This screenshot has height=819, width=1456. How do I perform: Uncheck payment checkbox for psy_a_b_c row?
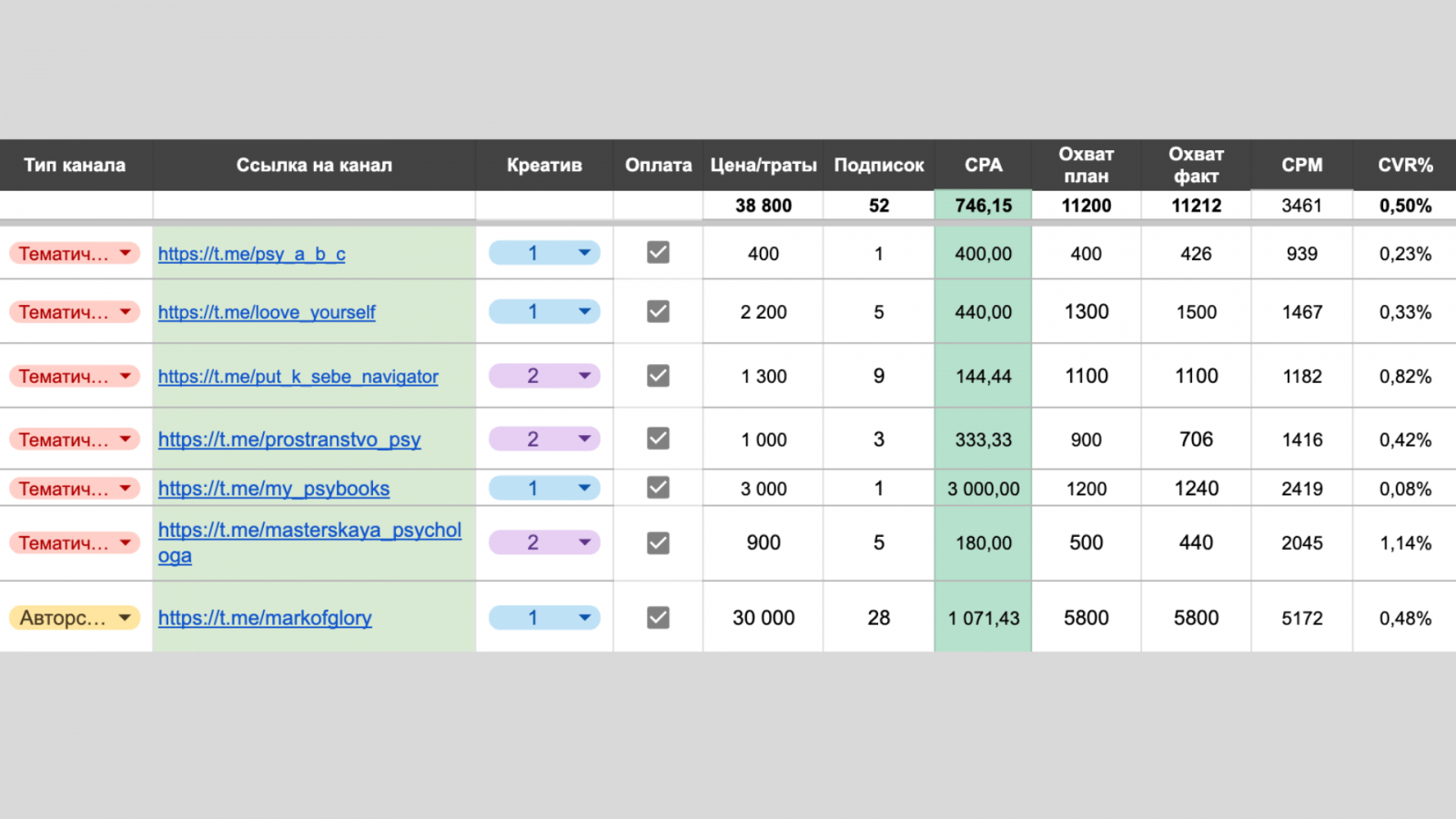[x=658, y=253]
